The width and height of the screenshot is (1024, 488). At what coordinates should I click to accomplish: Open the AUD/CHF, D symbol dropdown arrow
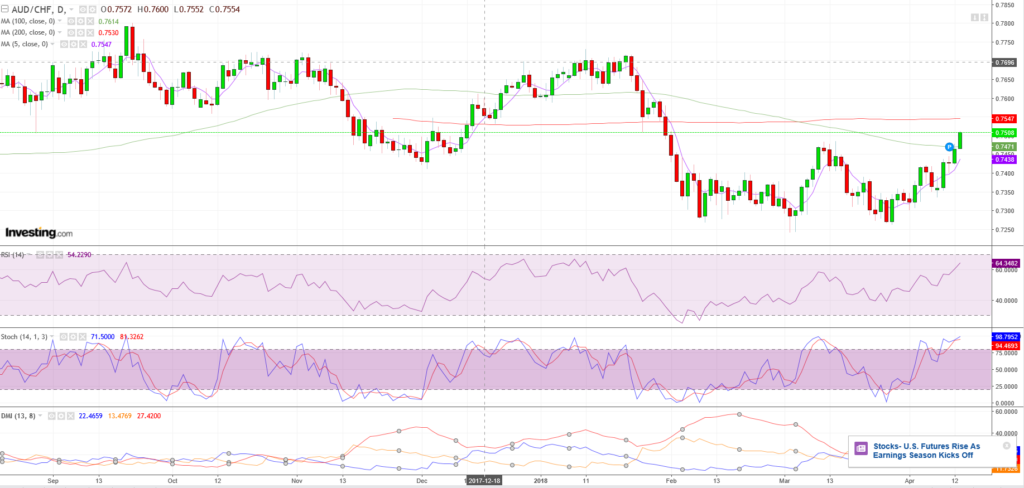click(71, 10)
